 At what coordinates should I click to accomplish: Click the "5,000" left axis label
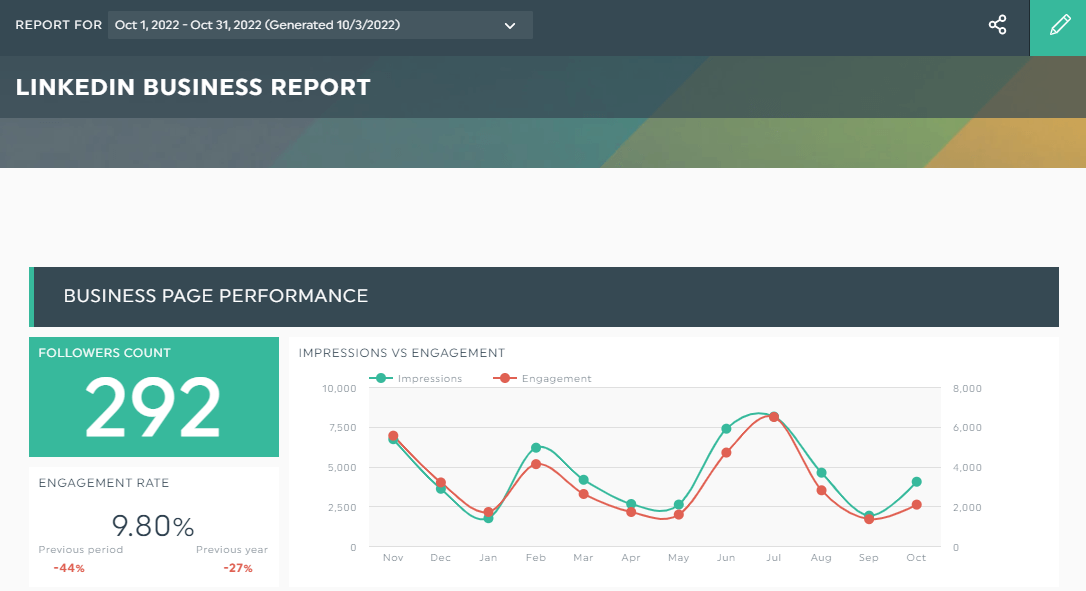pos(342,468)
